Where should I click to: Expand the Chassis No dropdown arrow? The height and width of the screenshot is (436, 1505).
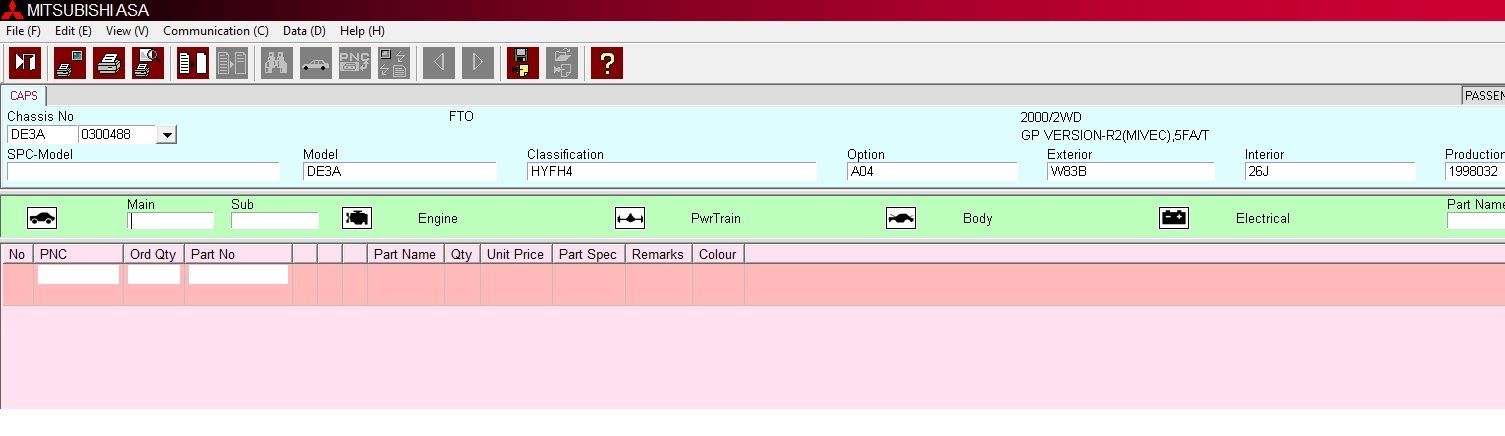167,134
